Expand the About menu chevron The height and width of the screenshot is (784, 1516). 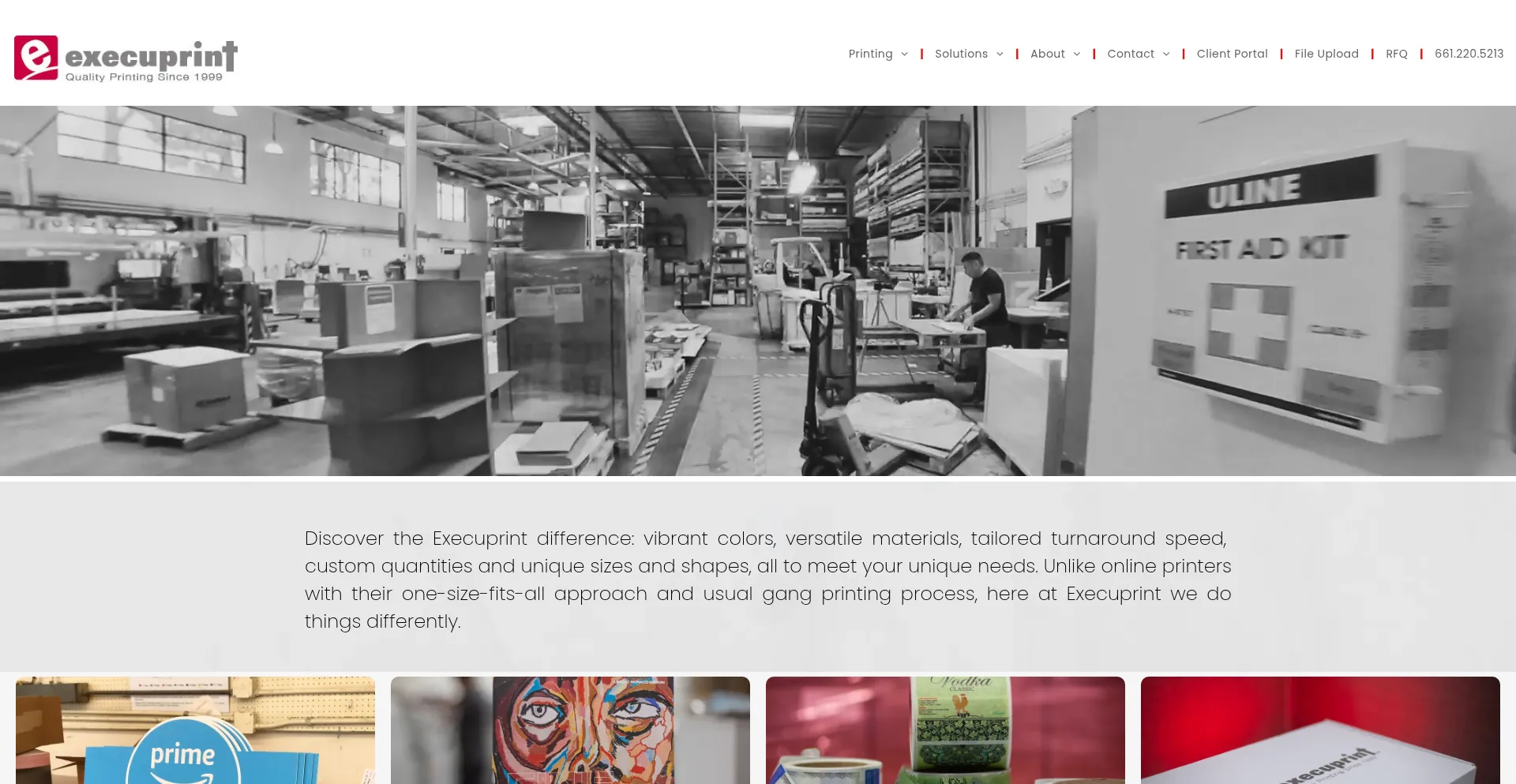pos(1076,54)
